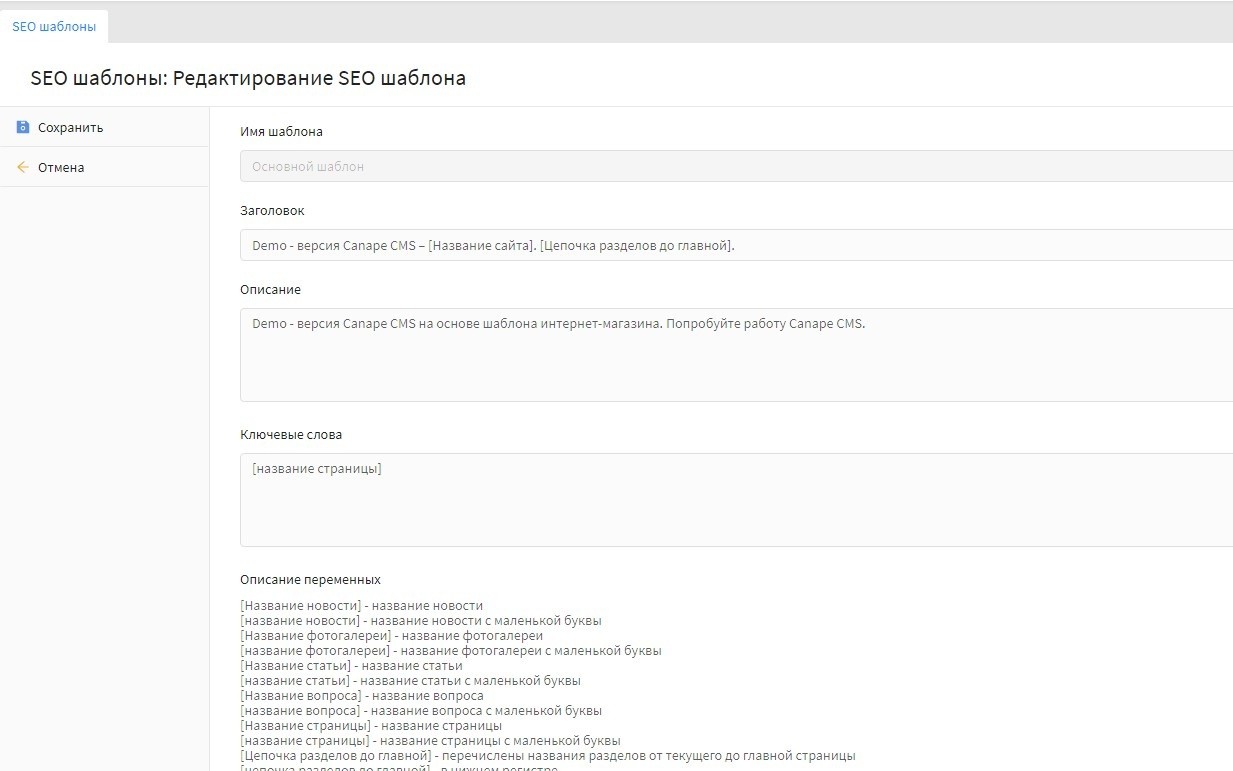Click the capitalized [Название фотогалереи] variable line
The image size is (1233, 771).
click(x=391, y=635)
